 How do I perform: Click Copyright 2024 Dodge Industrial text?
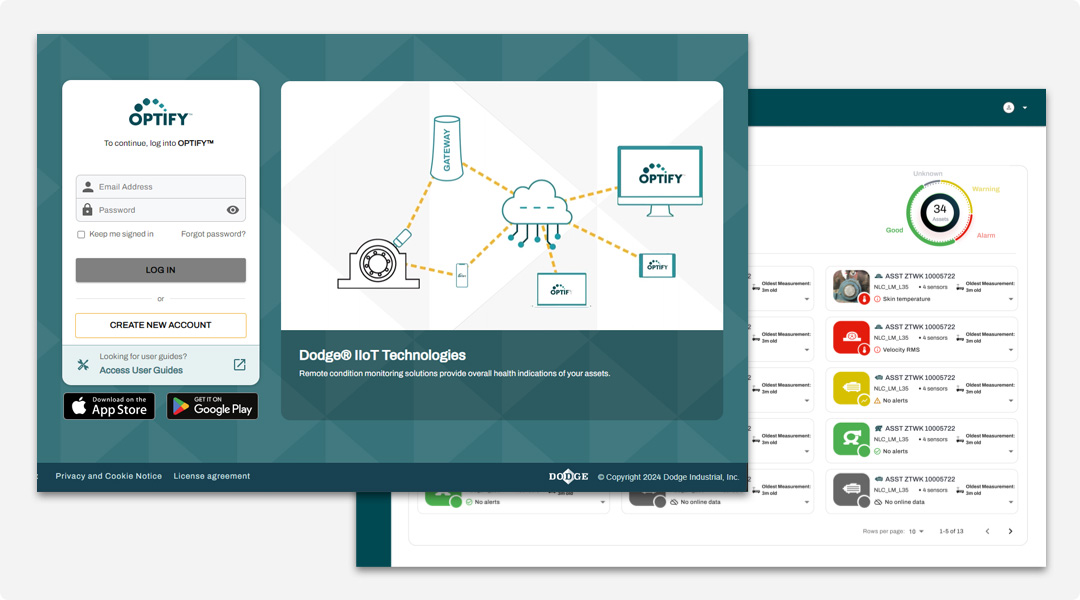tap(668, 477)
